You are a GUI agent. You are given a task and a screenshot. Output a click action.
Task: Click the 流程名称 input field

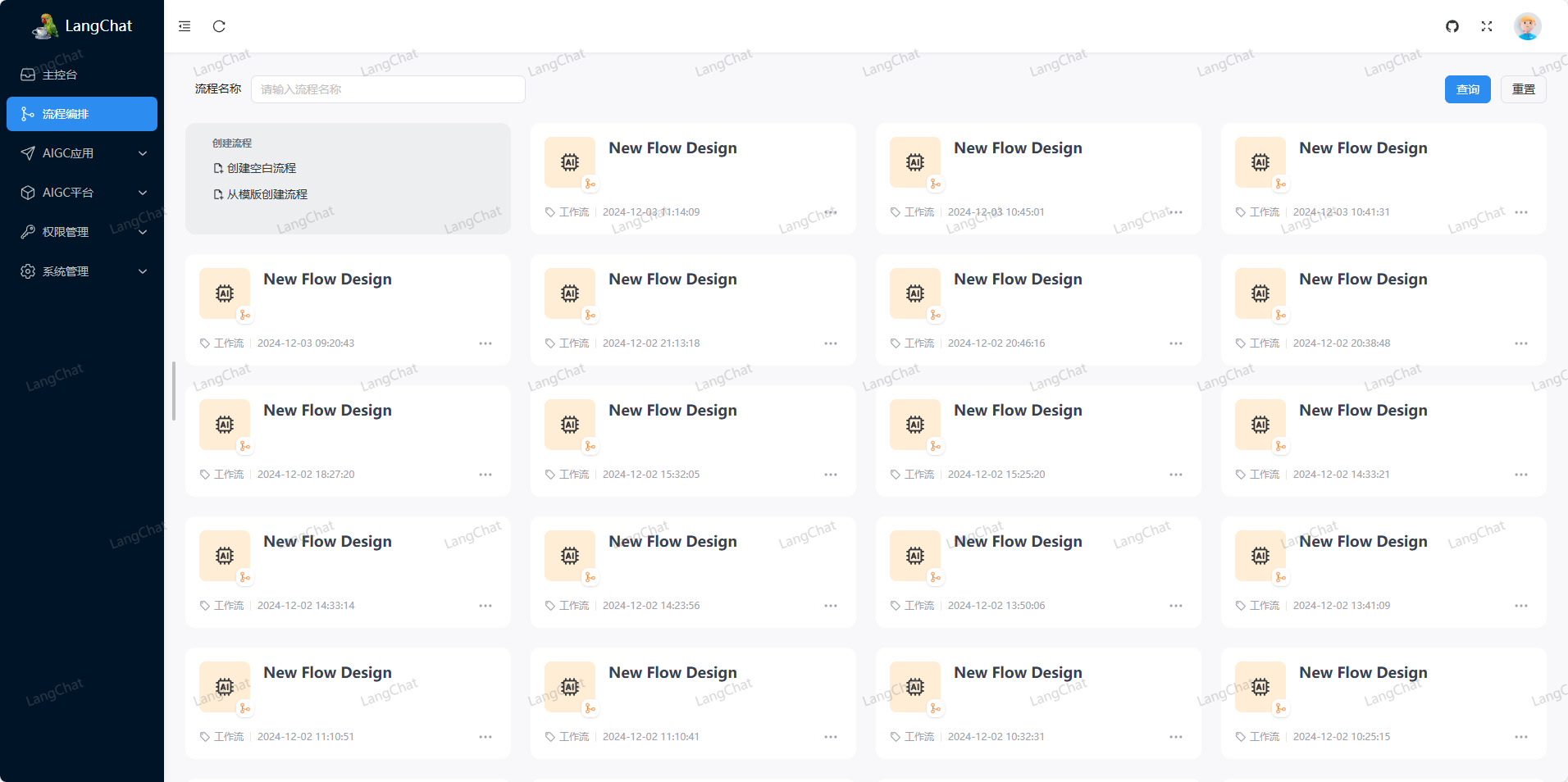[x=388, y=89]
